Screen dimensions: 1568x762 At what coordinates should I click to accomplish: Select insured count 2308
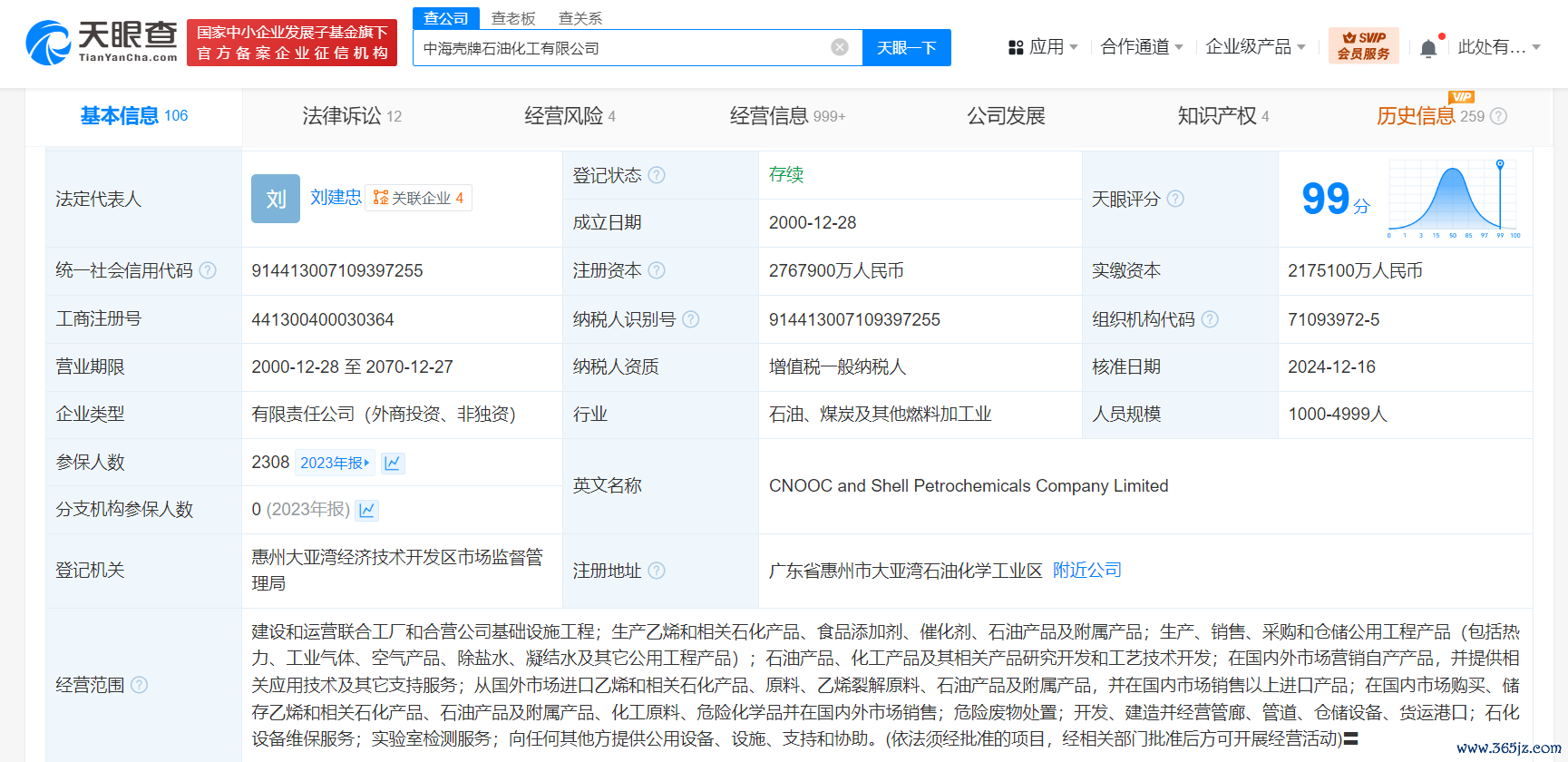pyautogui.click(x=270, y=463)
